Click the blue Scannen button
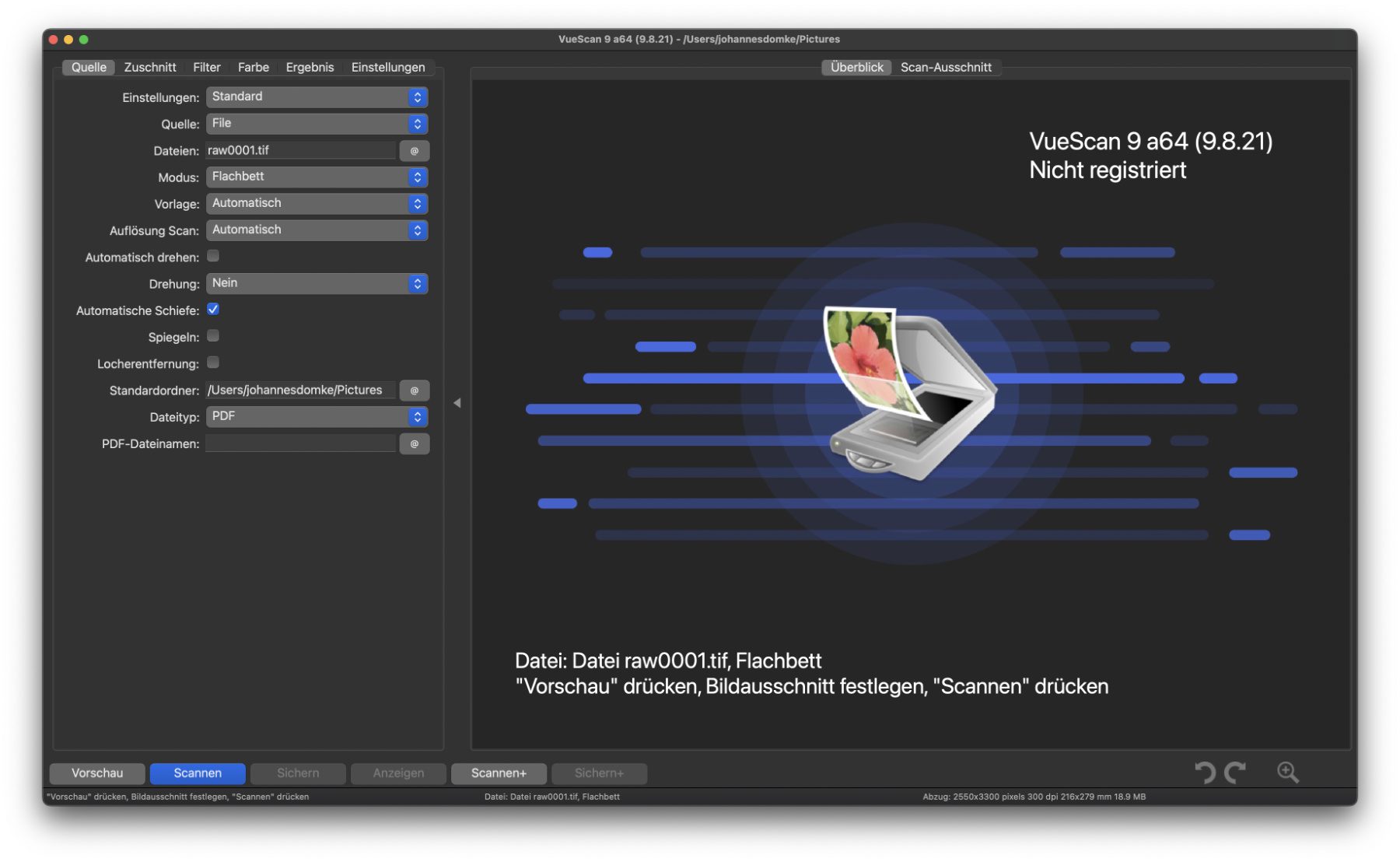The width and height of the screenshot is (1400, 862). pos(198,773)
